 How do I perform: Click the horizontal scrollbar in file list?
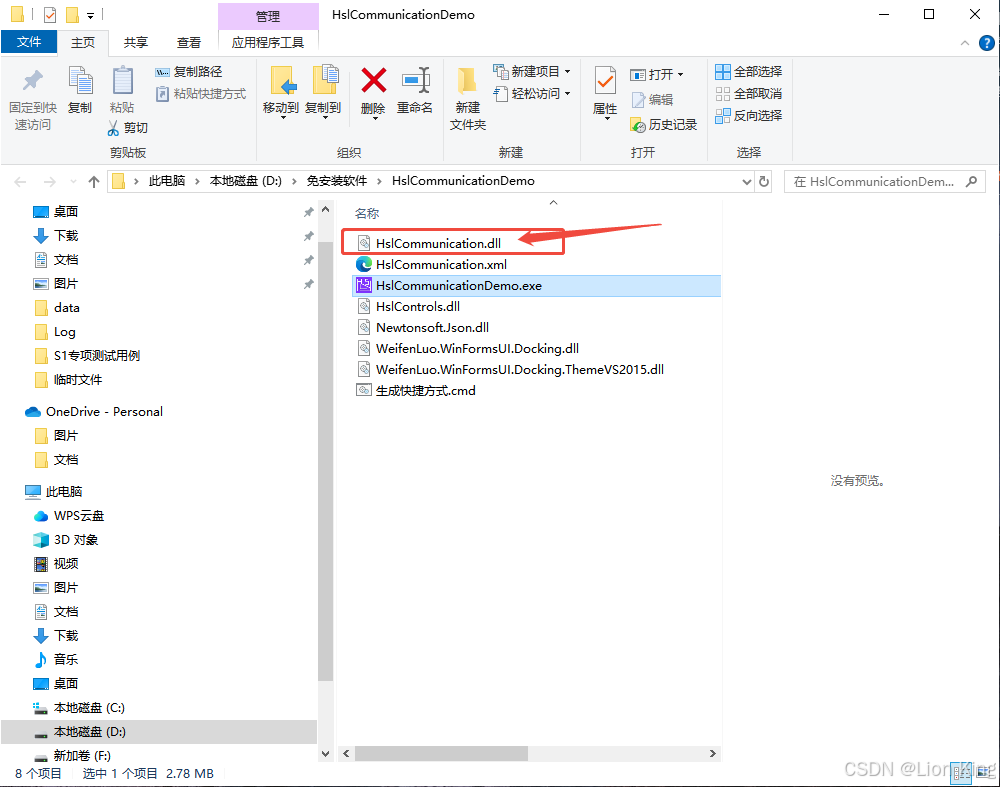coord(441,753)
